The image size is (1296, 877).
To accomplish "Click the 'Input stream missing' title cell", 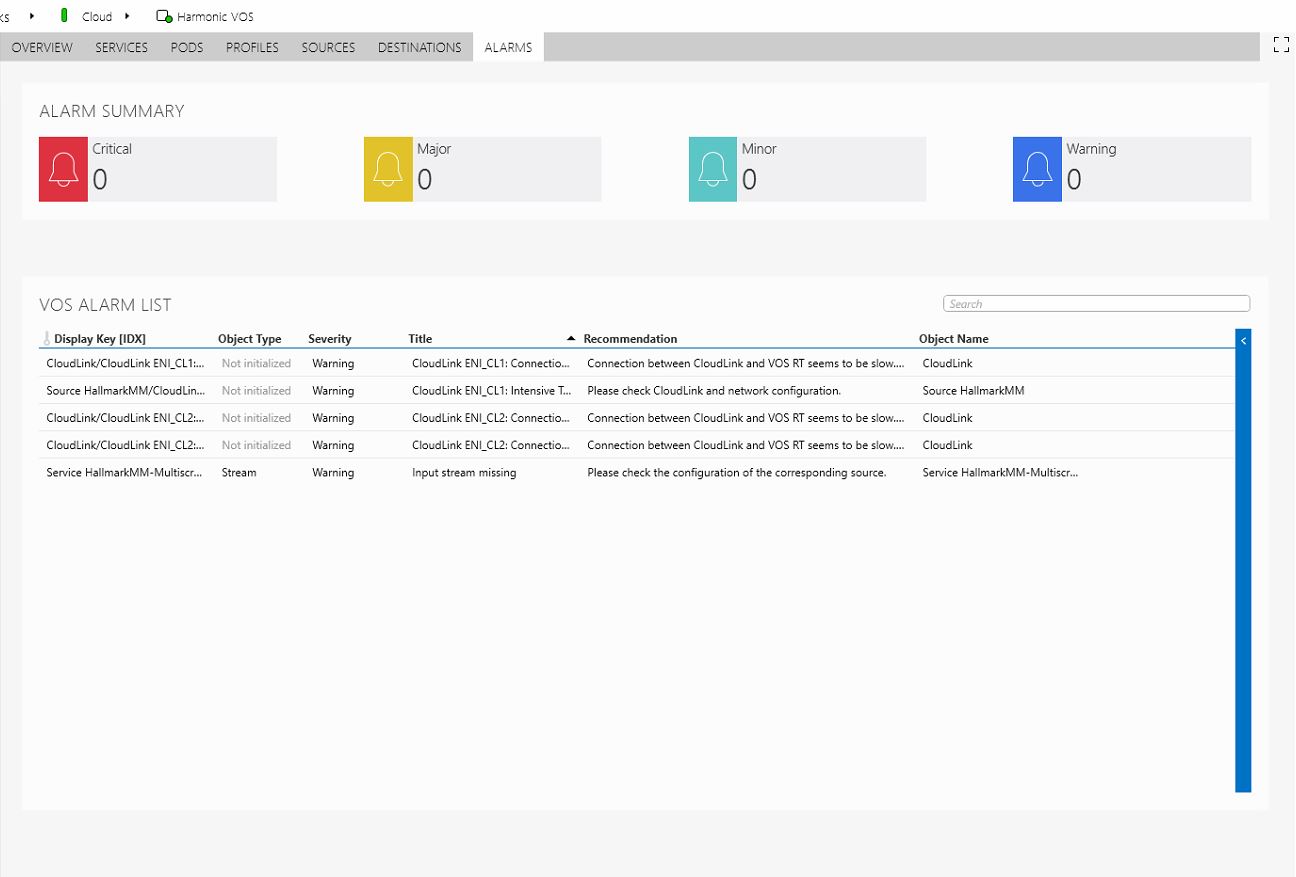I will coord(464,473).
